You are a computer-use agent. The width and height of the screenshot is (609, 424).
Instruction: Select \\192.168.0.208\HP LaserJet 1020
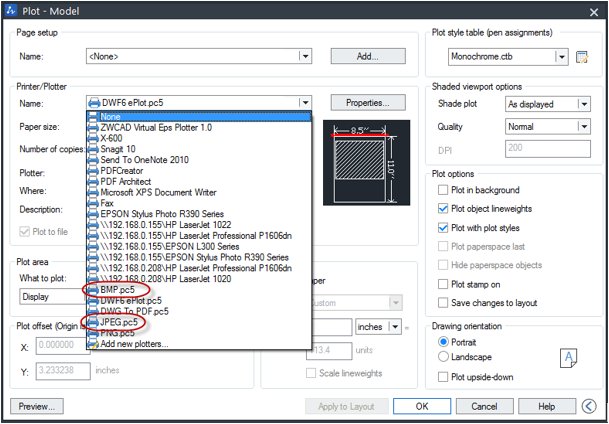click(x=199, y=279)
